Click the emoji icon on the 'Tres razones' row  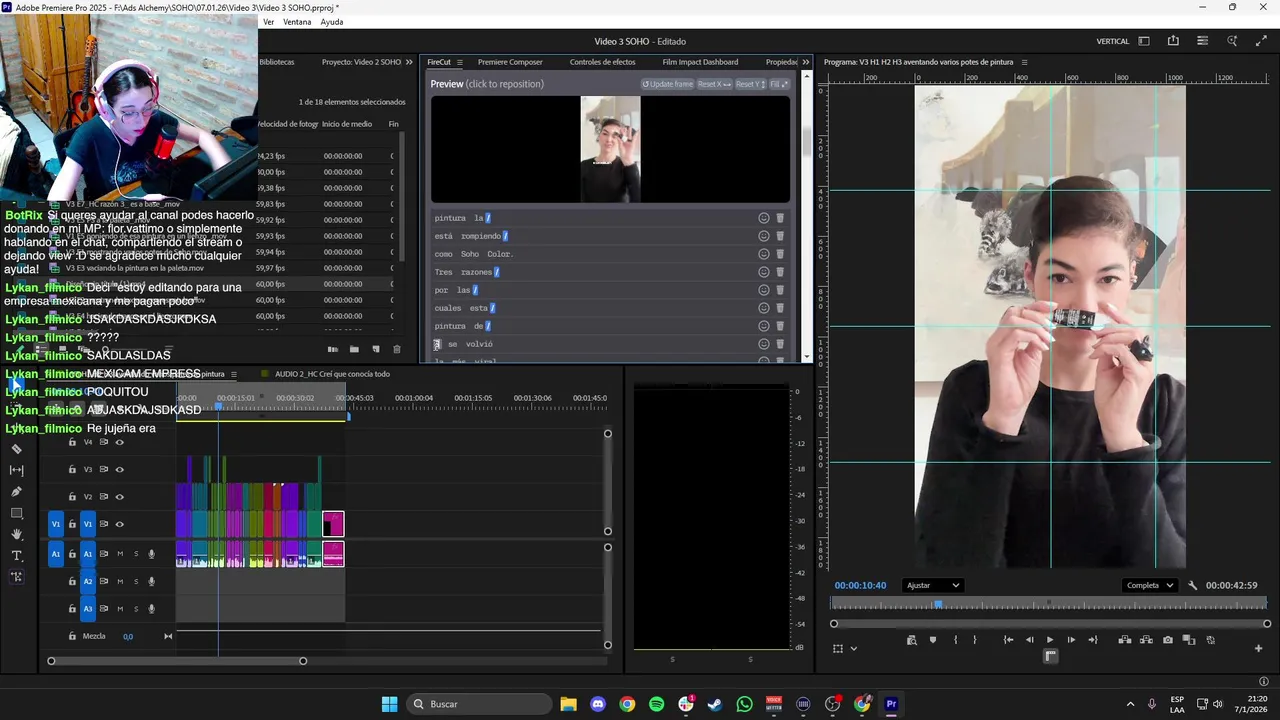(x=763, y=272)
